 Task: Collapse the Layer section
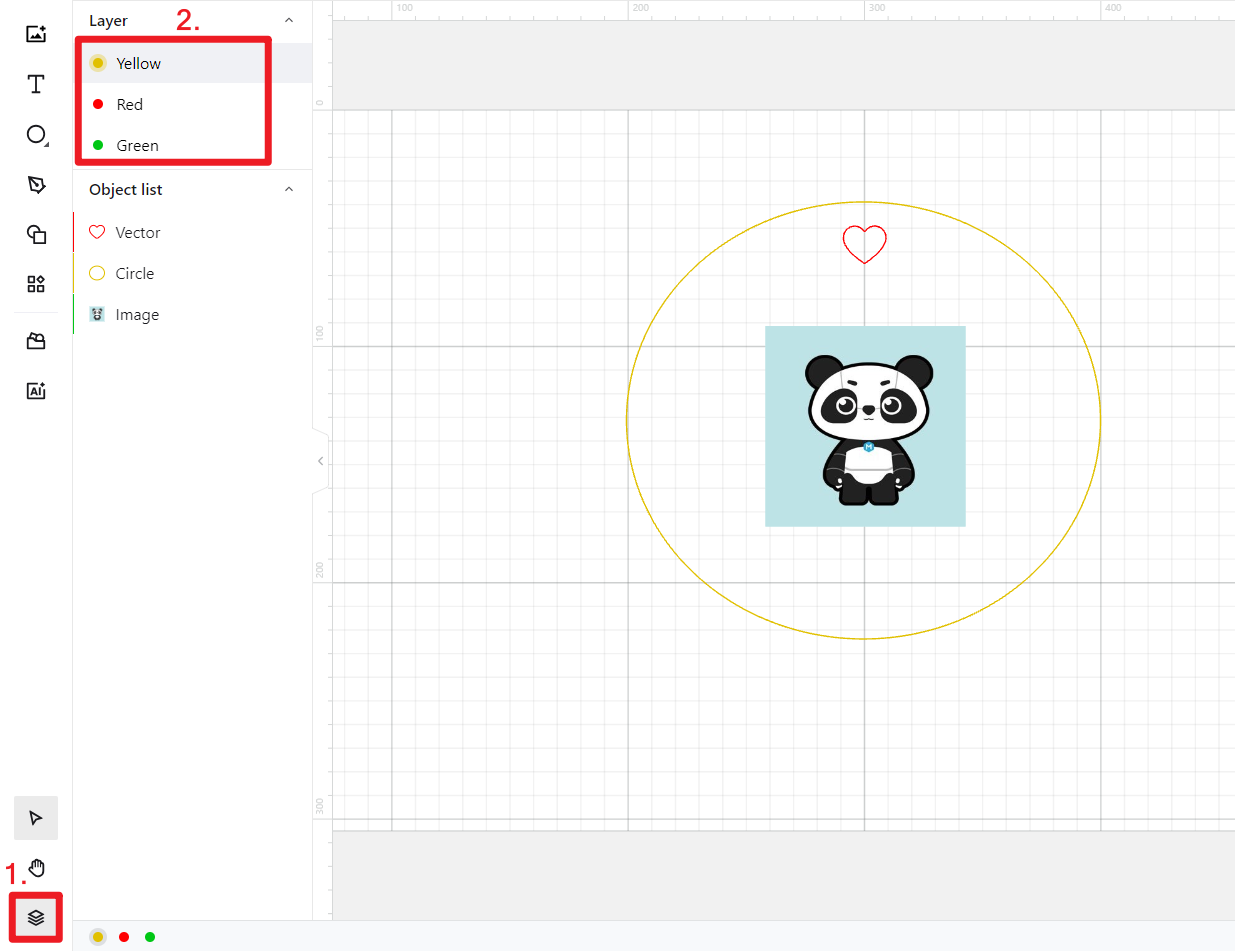click(x=289, y=20)
